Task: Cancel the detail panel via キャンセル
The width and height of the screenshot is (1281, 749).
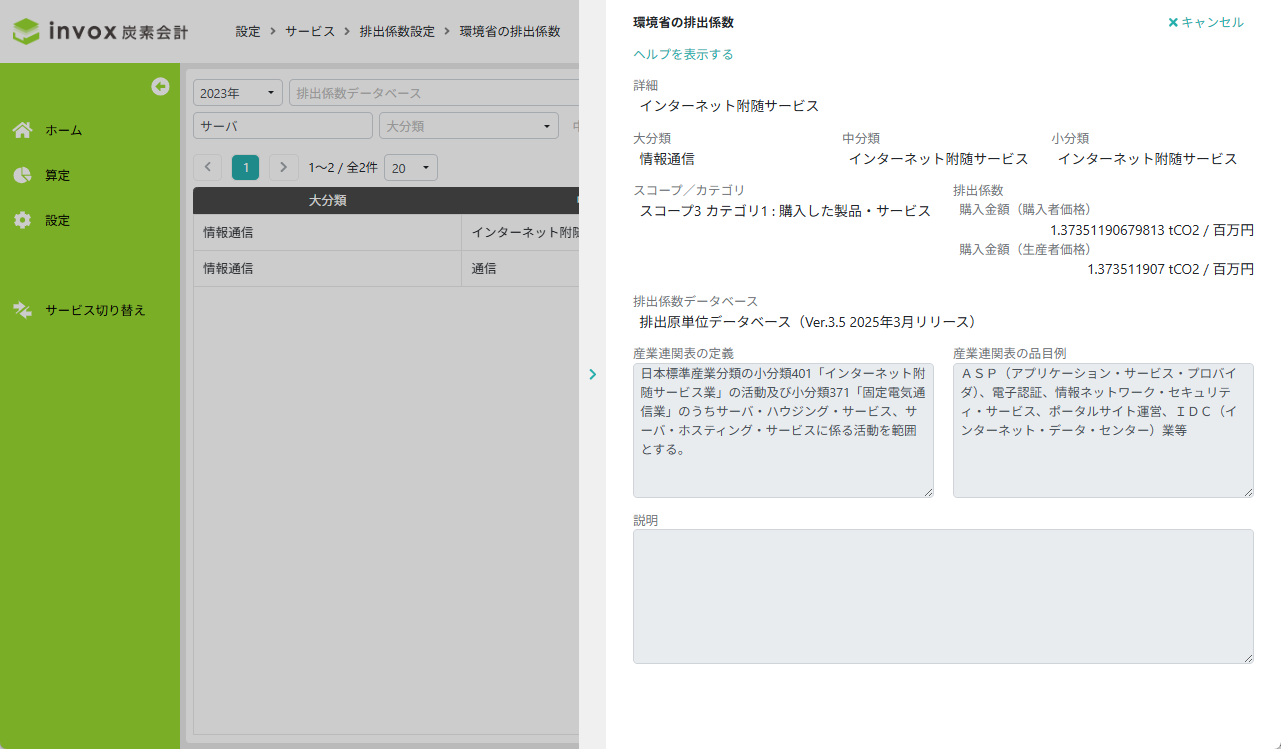Action: 1206,22
